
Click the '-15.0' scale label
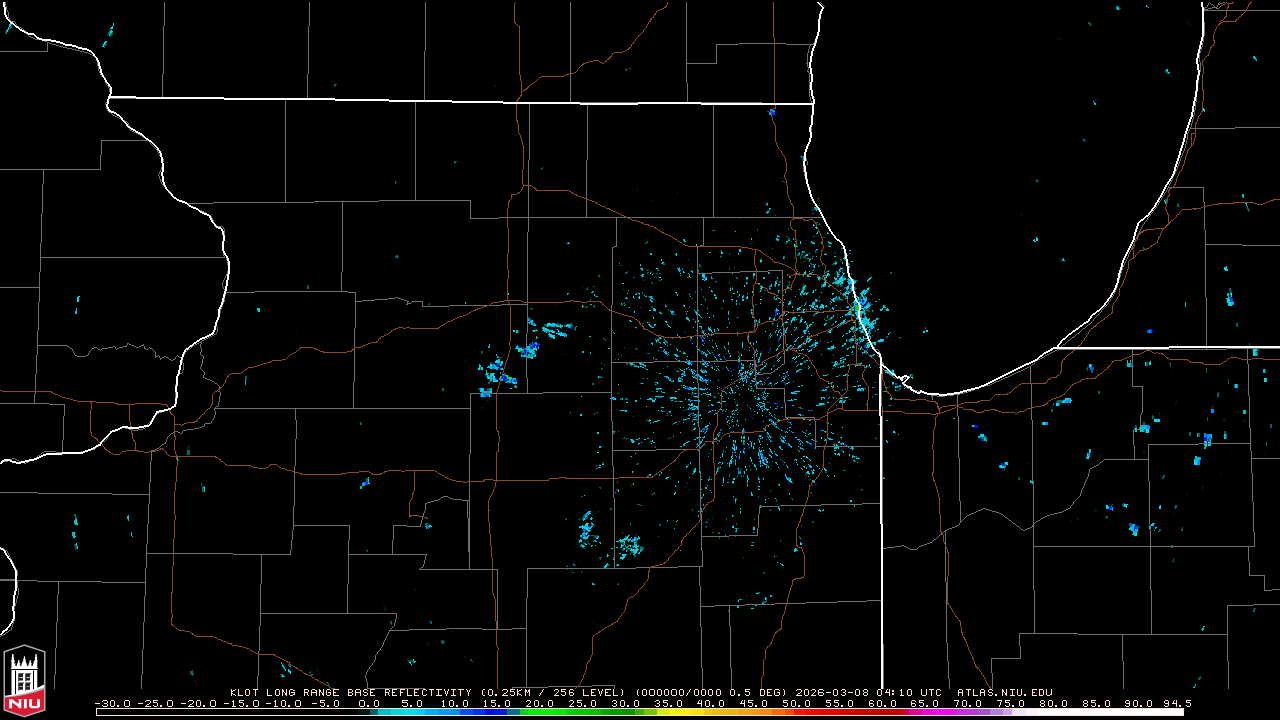pos(241,703)
